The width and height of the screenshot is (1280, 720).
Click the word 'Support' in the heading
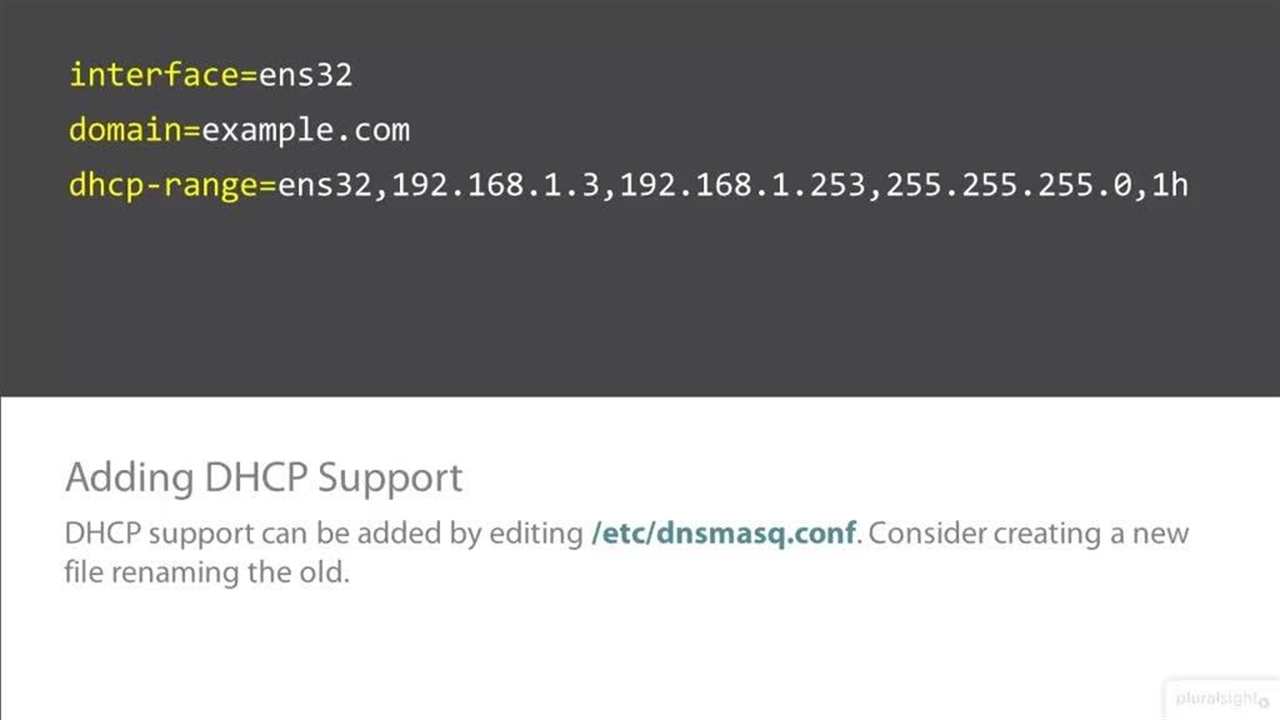tap(390, 478)
